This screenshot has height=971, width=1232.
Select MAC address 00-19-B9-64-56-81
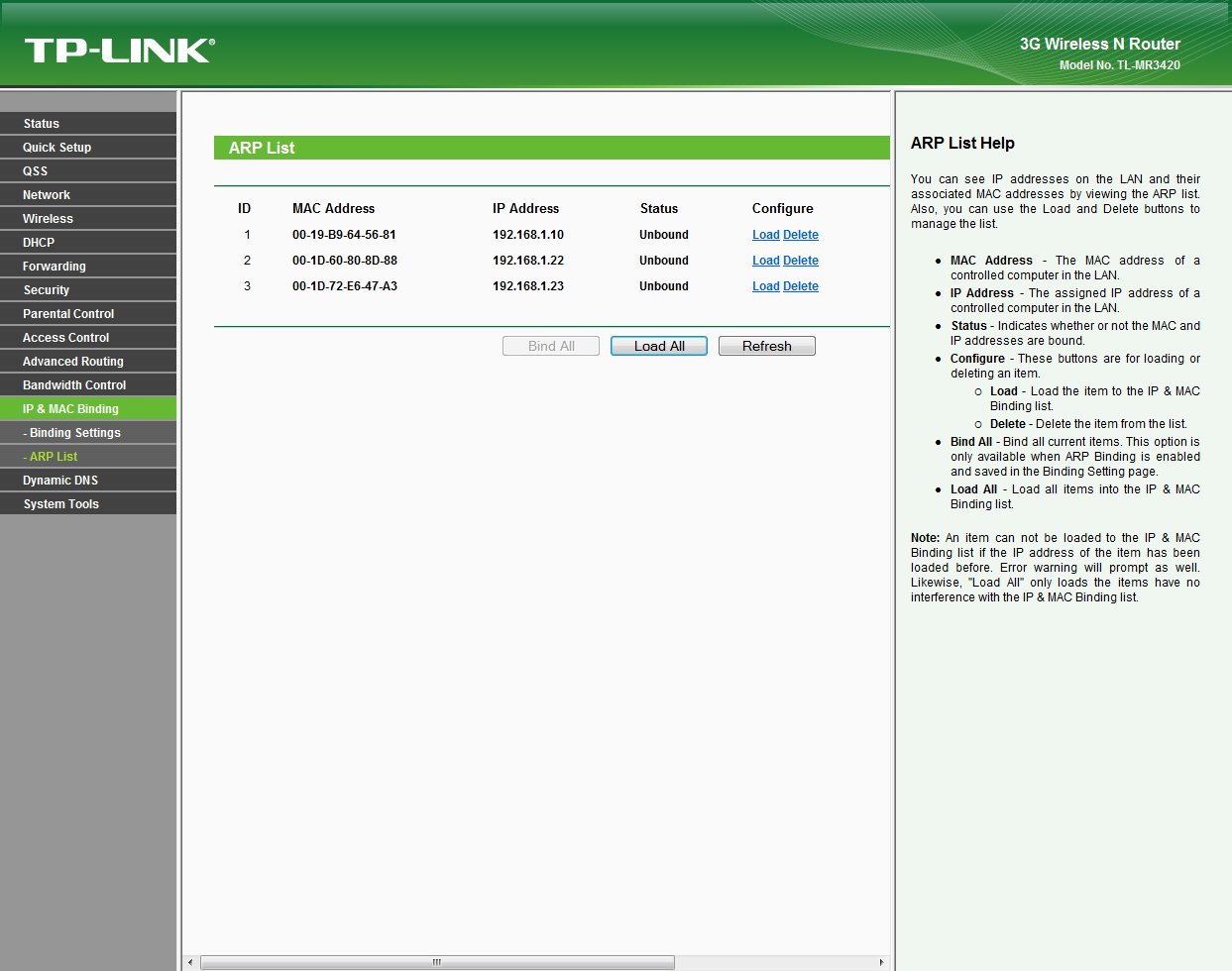344,235
